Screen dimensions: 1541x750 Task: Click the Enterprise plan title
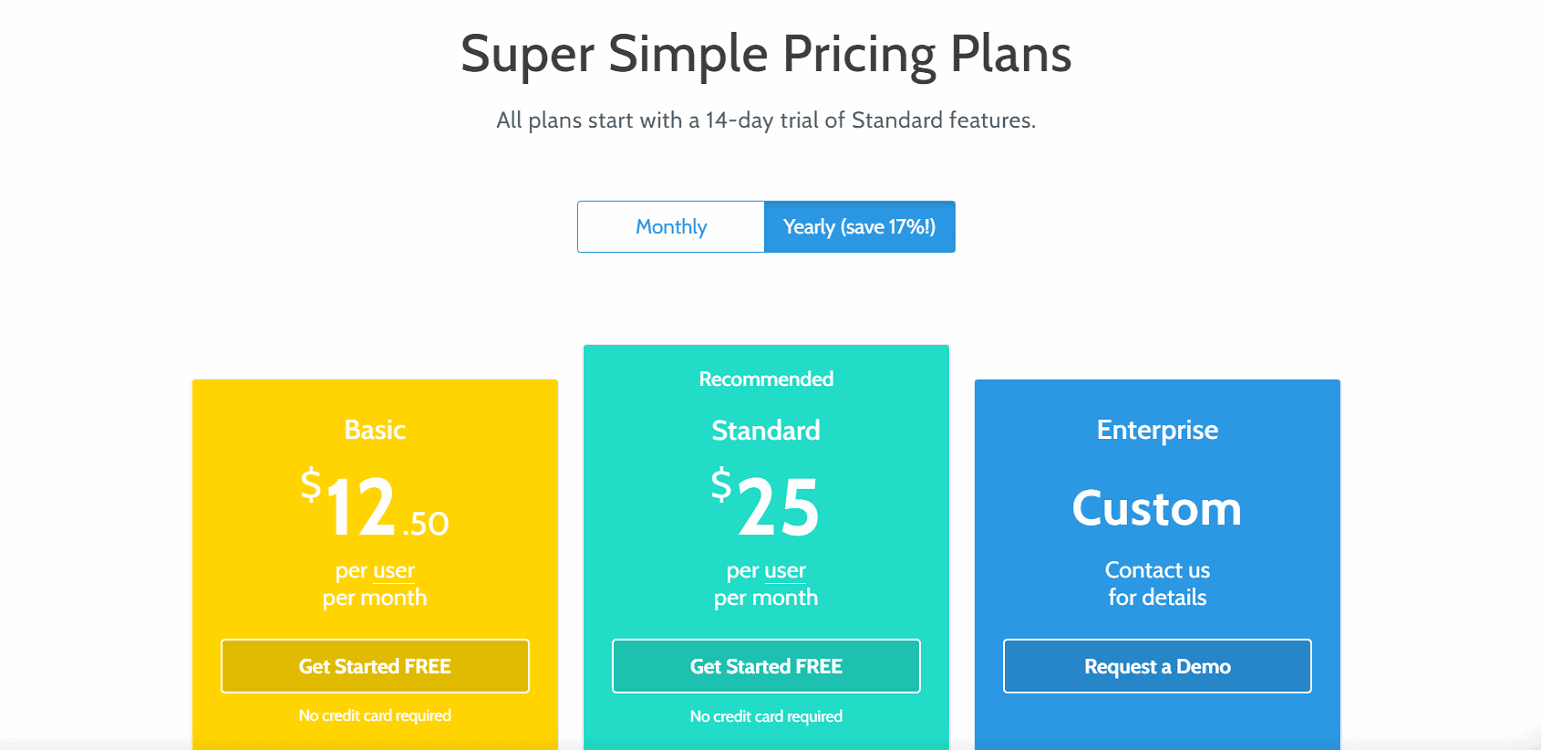pos(1157,430)
